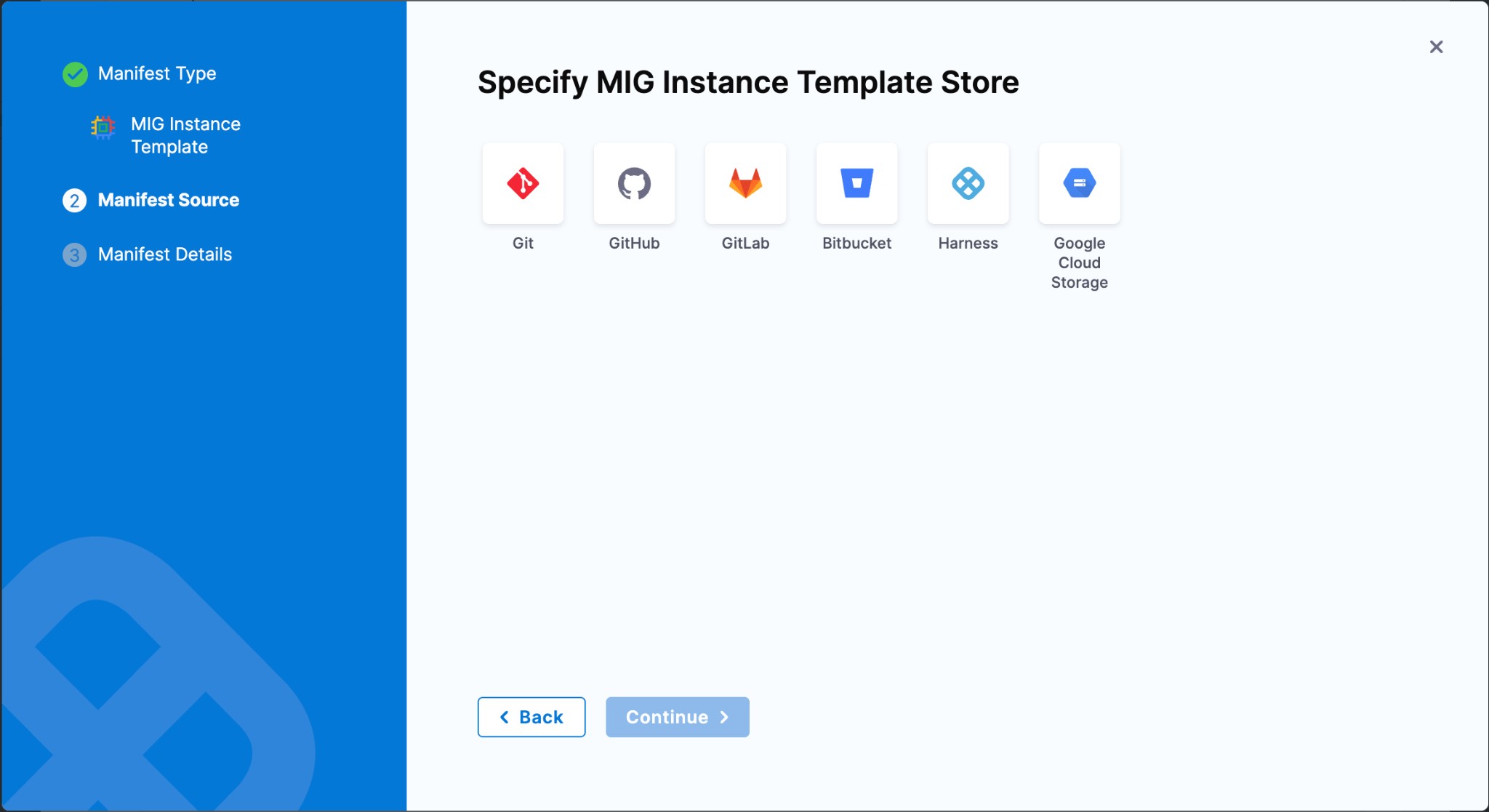Pick the GitLab fox logo card
This screenshot has width=1489, height=812.
coord(745,183)
